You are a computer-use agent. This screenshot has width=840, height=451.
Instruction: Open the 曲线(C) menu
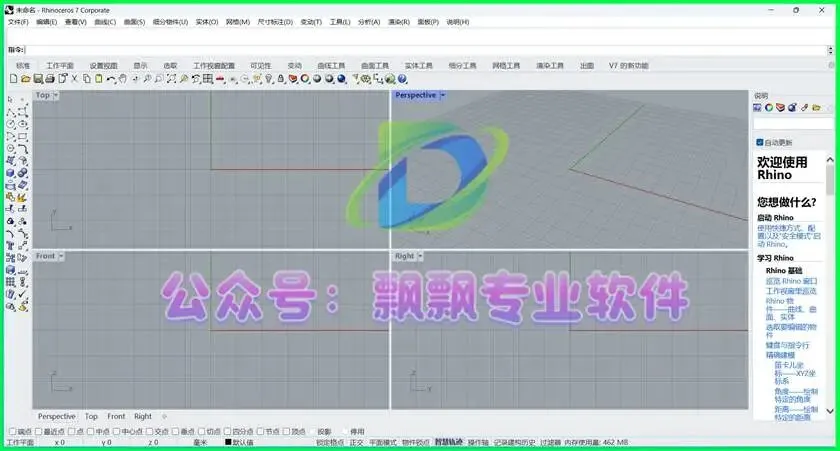(105, 22)
